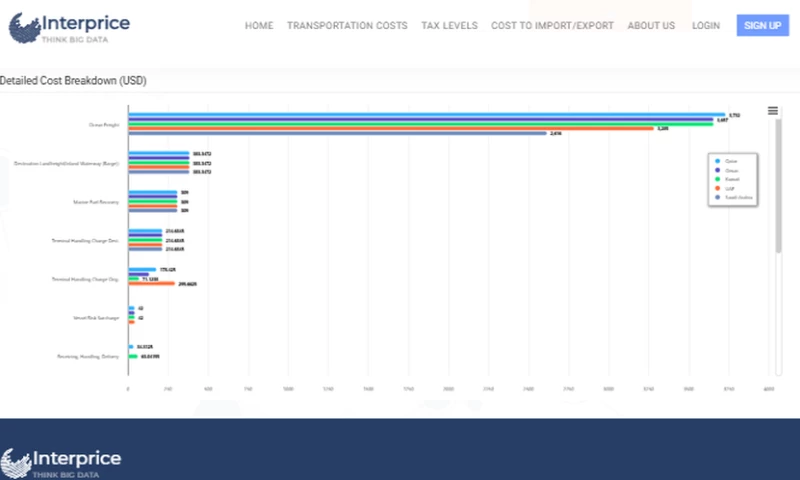This screenshot has width=800, height=480.
Task: Open the Home menu item
Action: tap(259, 26)
